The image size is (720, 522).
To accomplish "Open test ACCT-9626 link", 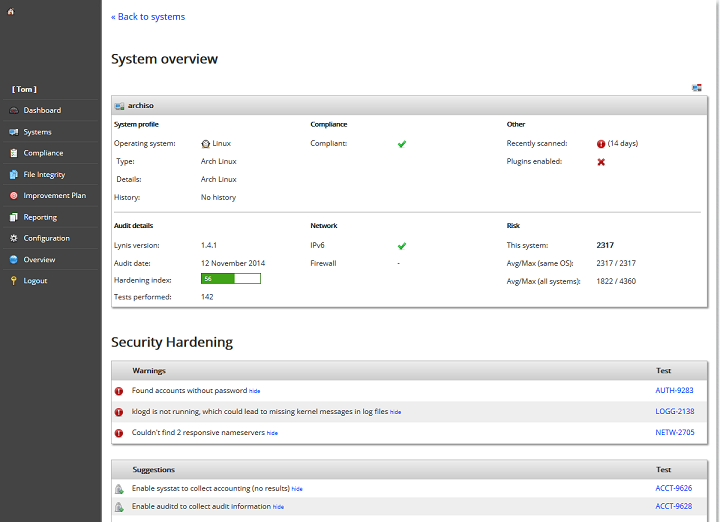I will 674,488.
